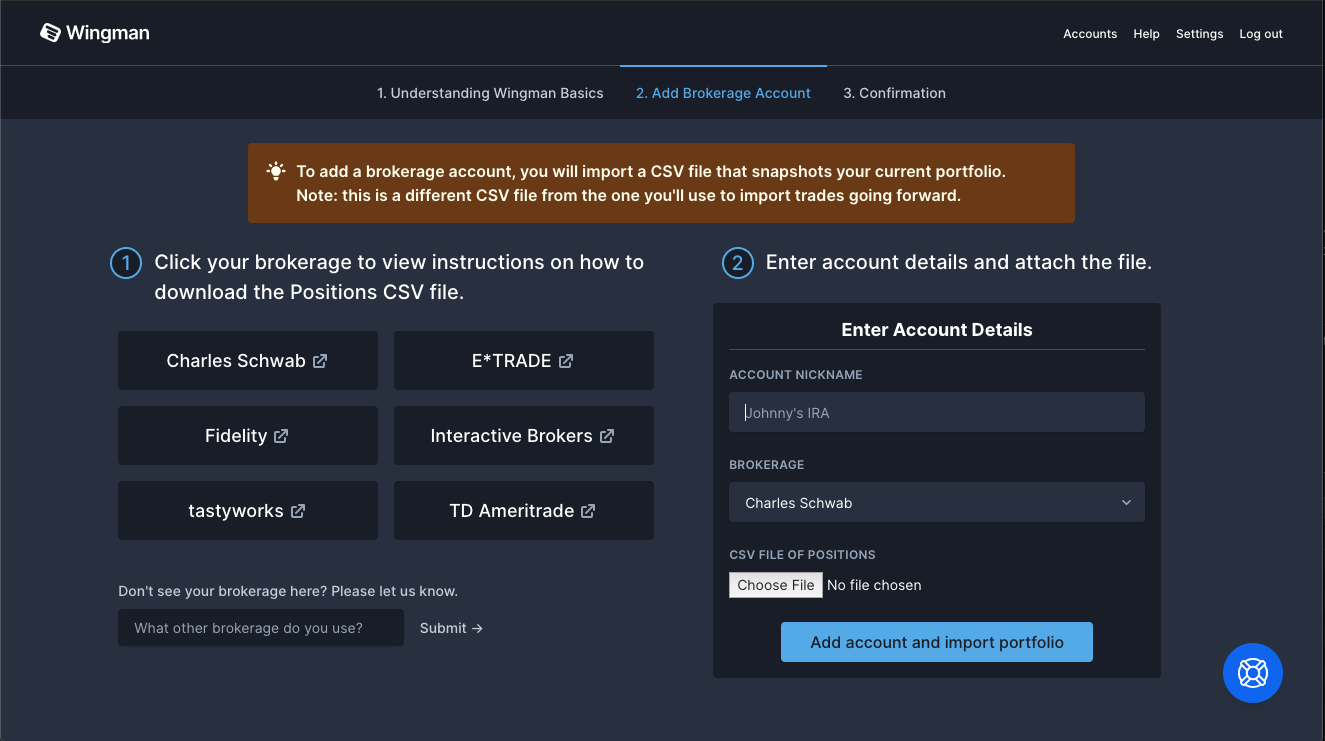Click external link icon on Charles Schwab

coord(320,361)
